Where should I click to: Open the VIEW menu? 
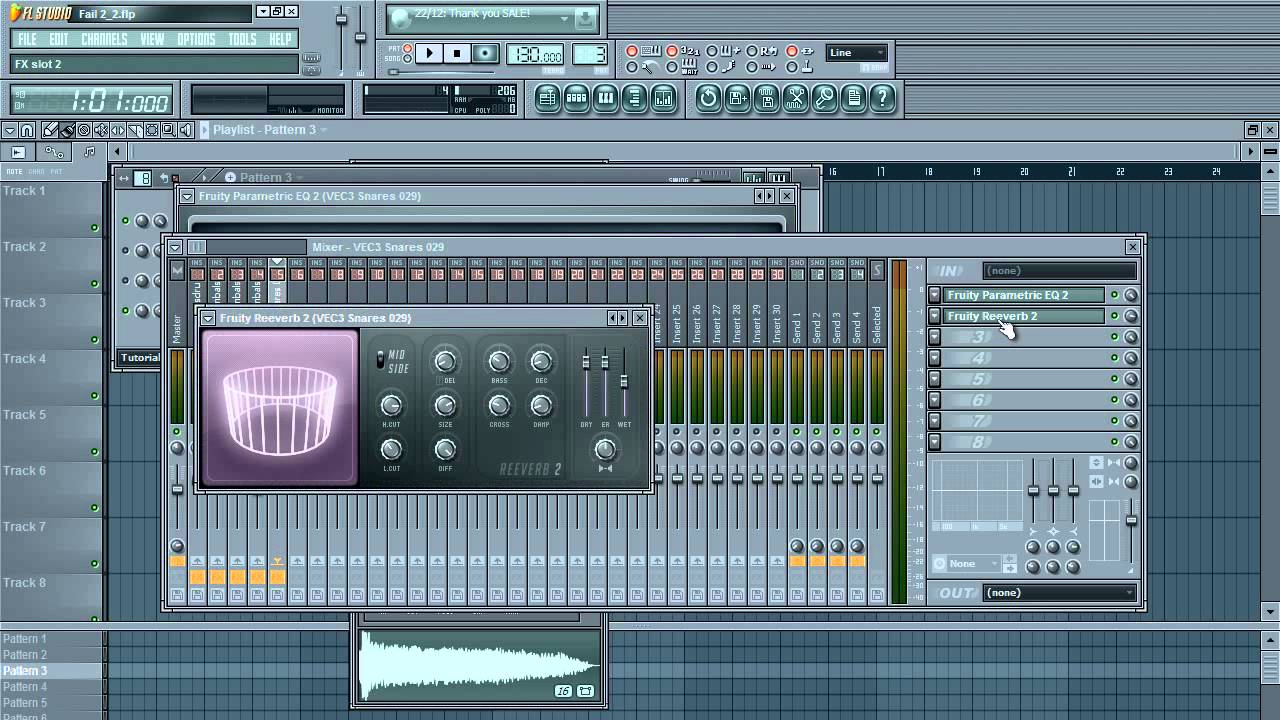coord(152,39)
